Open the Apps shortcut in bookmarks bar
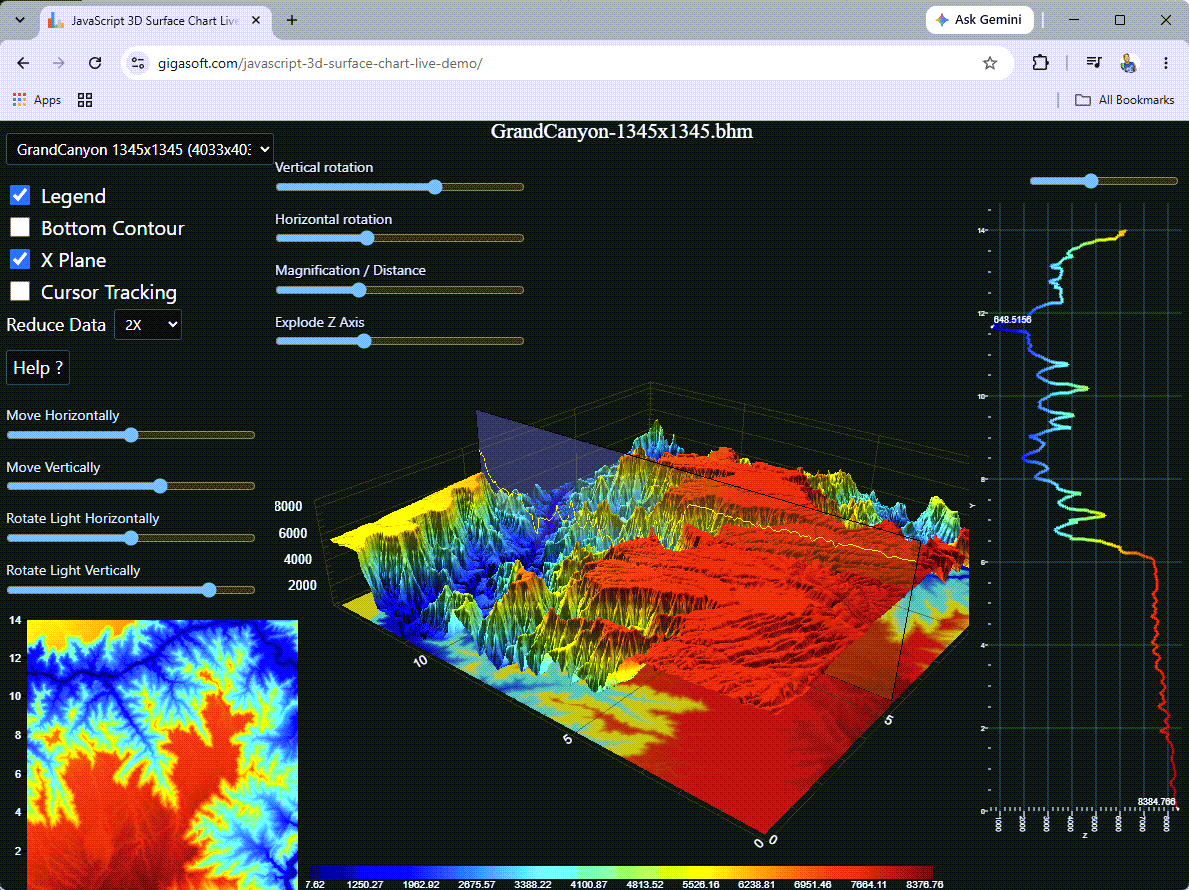The height and width of the screenshot is (890, 1189). 36,99
